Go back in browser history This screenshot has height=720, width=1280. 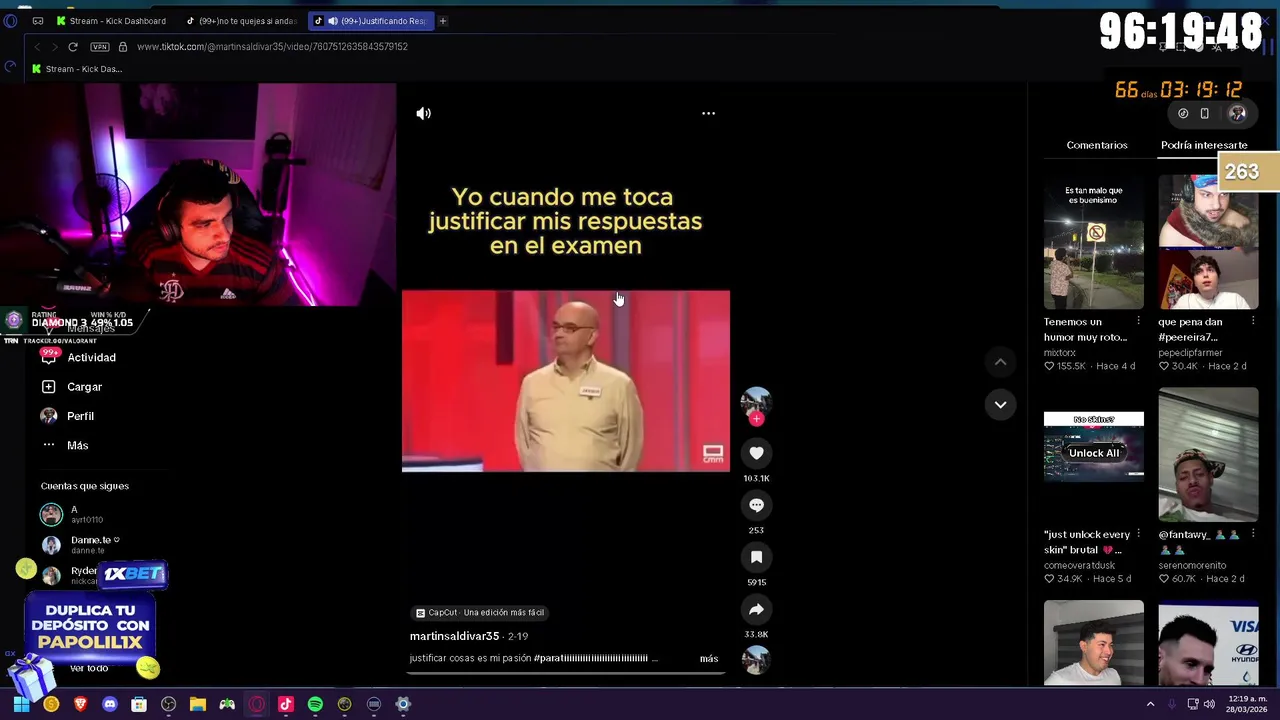(x=37, y=46)
